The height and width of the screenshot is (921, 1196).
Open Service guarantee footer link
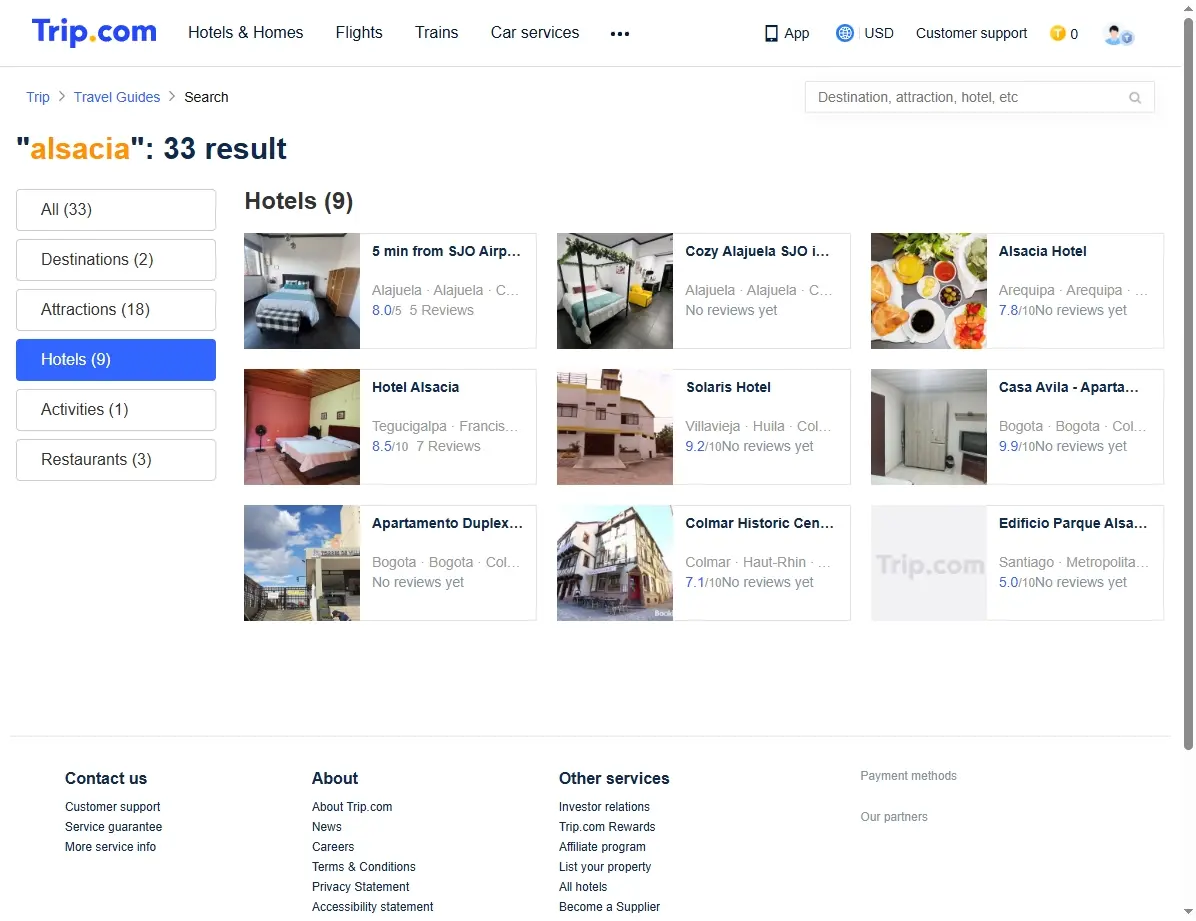click(114, 826)
